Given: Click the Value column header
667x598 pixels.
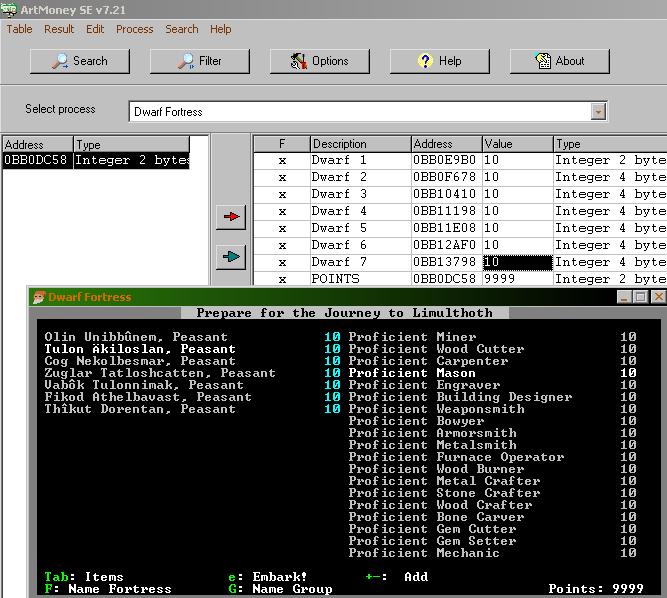Looking at the screenshot, I should (x=517, y=144).
